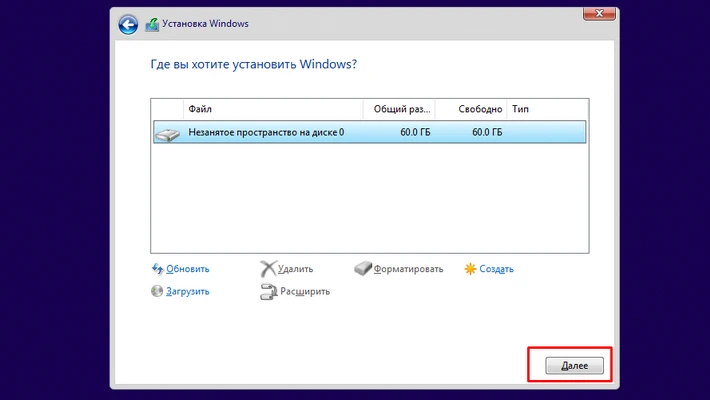Open the Обновить link
This screenshot has width=710, height=400.
click(187, 269)
